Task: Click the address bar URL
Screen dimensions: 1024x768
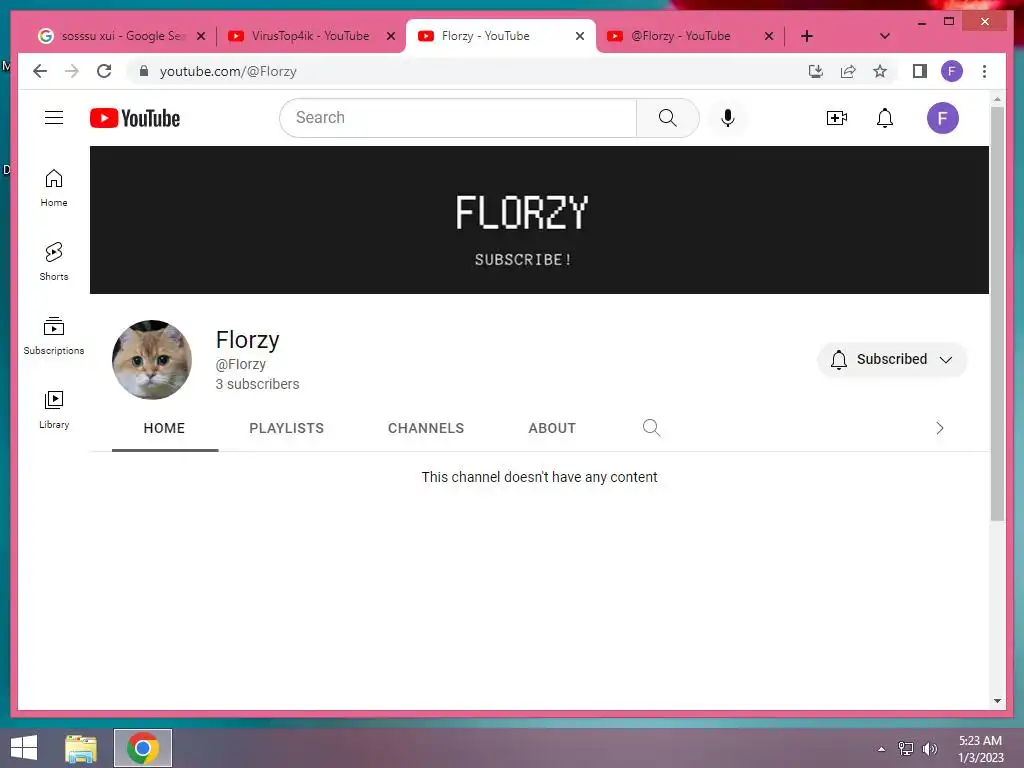Action: (228, 71)
